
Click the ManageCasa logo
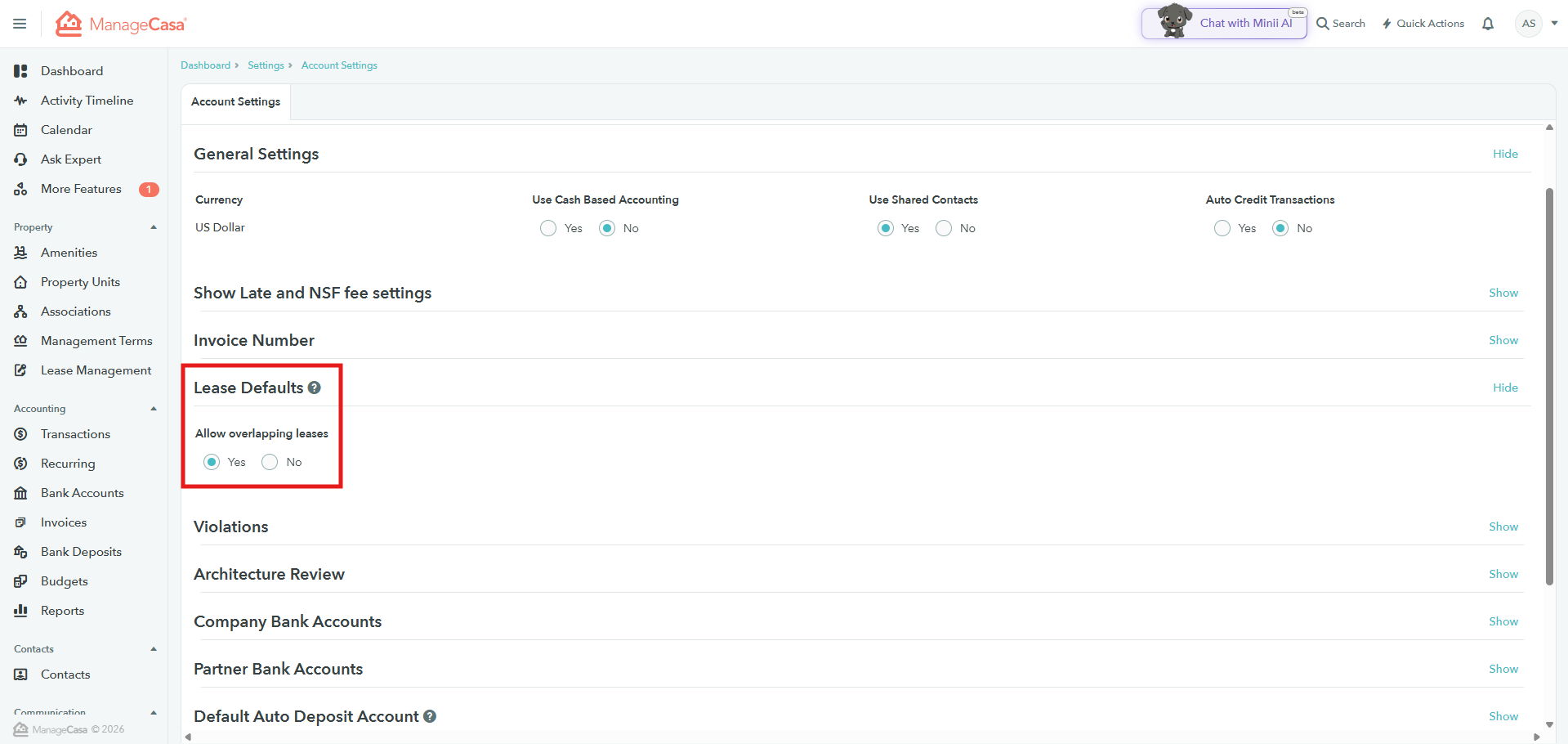(121, 24)
